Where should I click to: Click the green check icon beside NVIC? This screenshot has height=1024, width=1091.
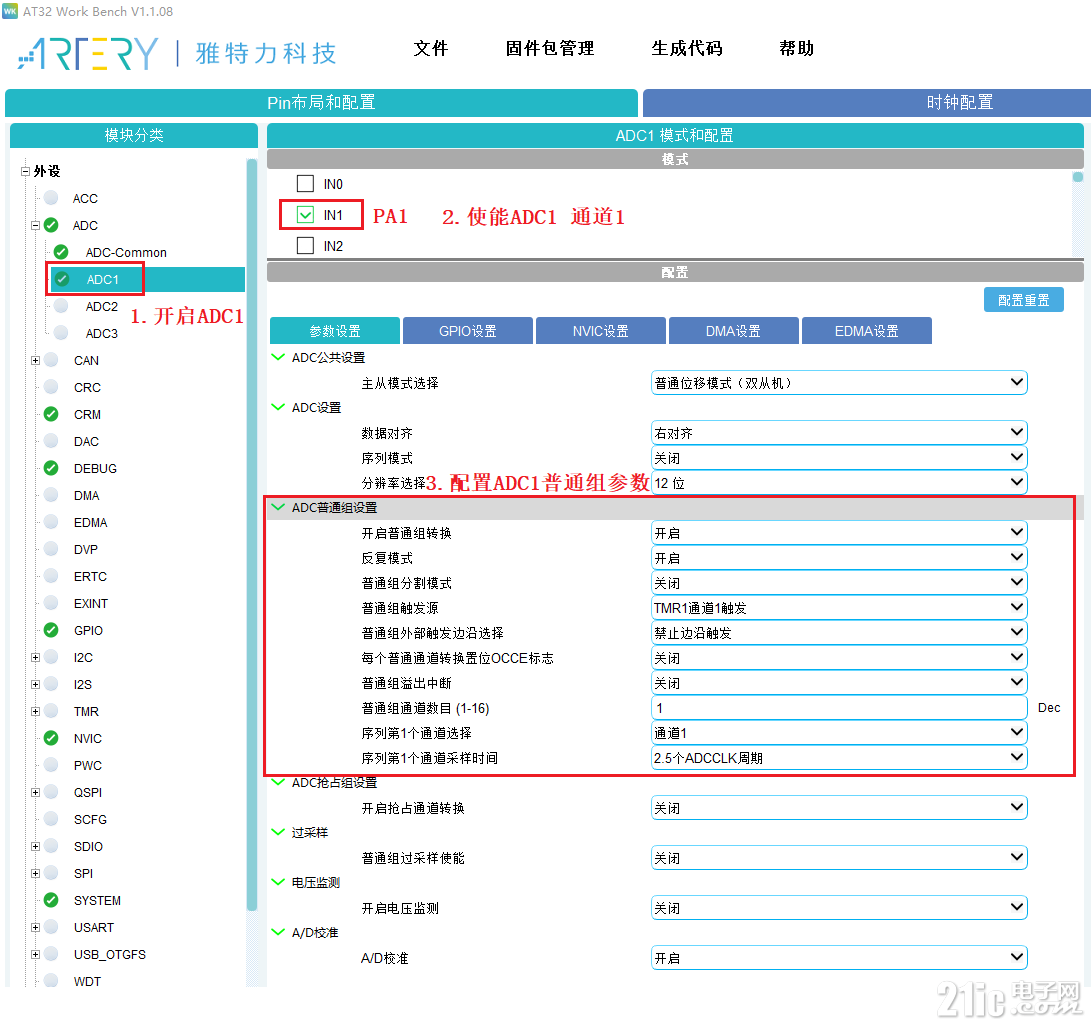pos(51,738)
